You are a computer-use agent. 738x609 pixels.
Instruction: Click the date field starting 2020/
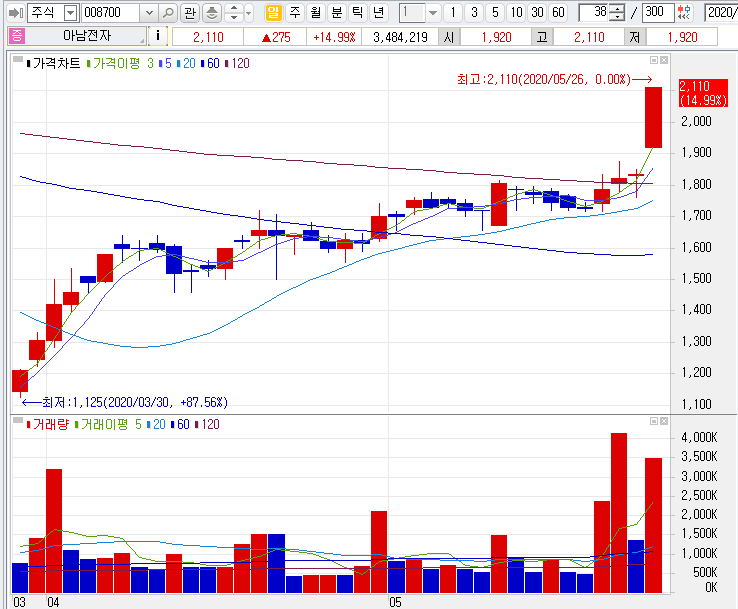[721, 13]
